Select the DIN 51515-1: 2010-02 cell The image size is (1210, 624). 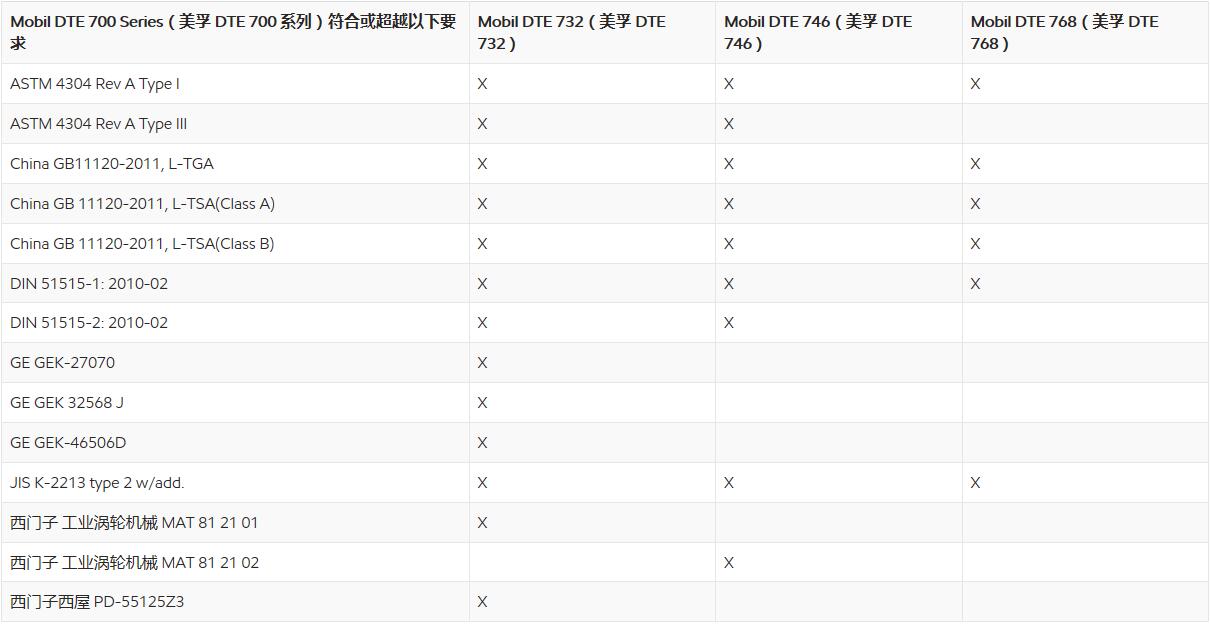(89, 284)
